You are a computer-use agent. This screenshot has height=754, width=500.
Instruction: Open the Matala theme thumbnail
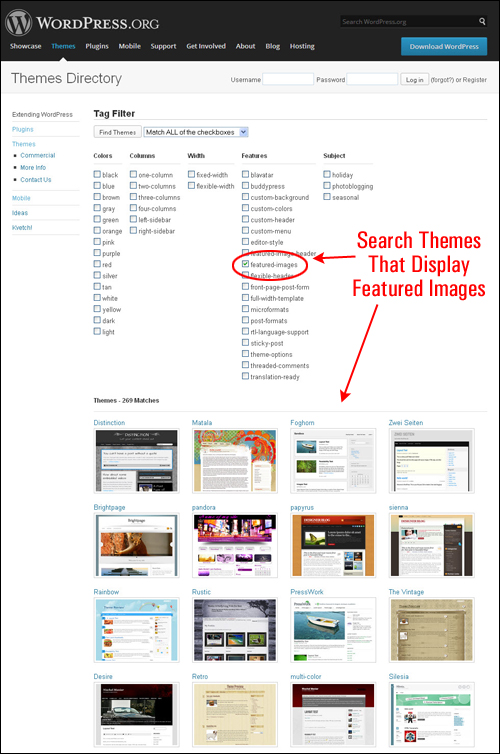point(235,461)
